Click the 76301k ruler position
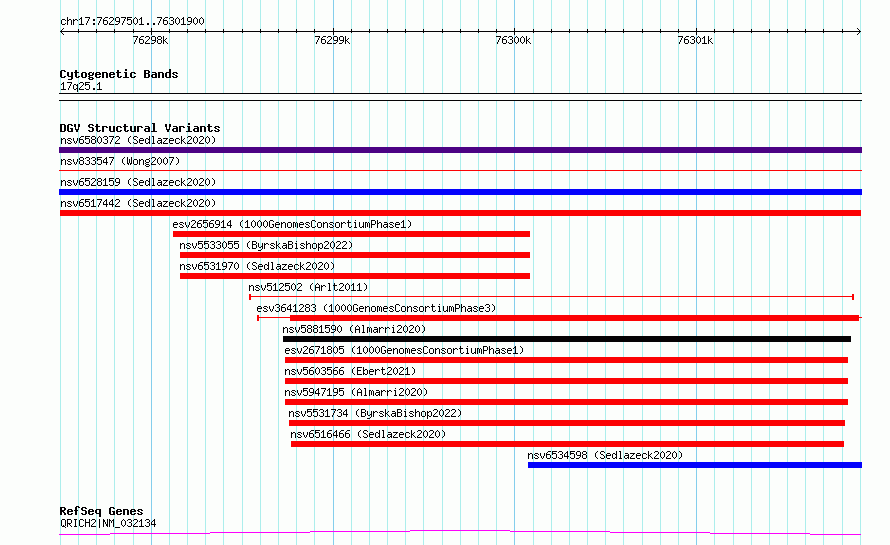This screenshot has width=890, height=545. (695, 40)
